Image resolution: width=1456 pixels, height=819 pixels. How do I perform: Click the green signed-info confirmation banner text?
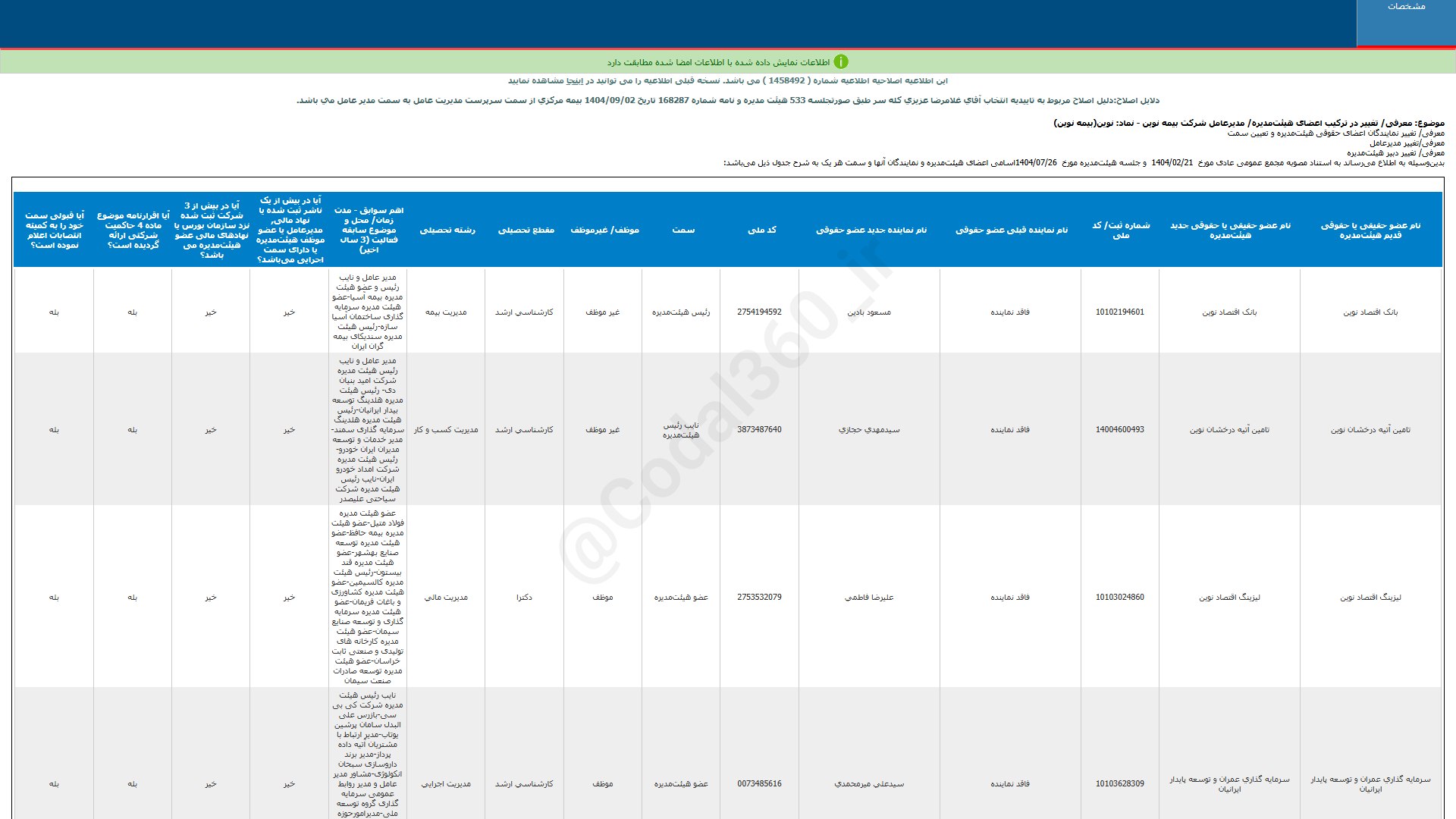coord(718,62)
